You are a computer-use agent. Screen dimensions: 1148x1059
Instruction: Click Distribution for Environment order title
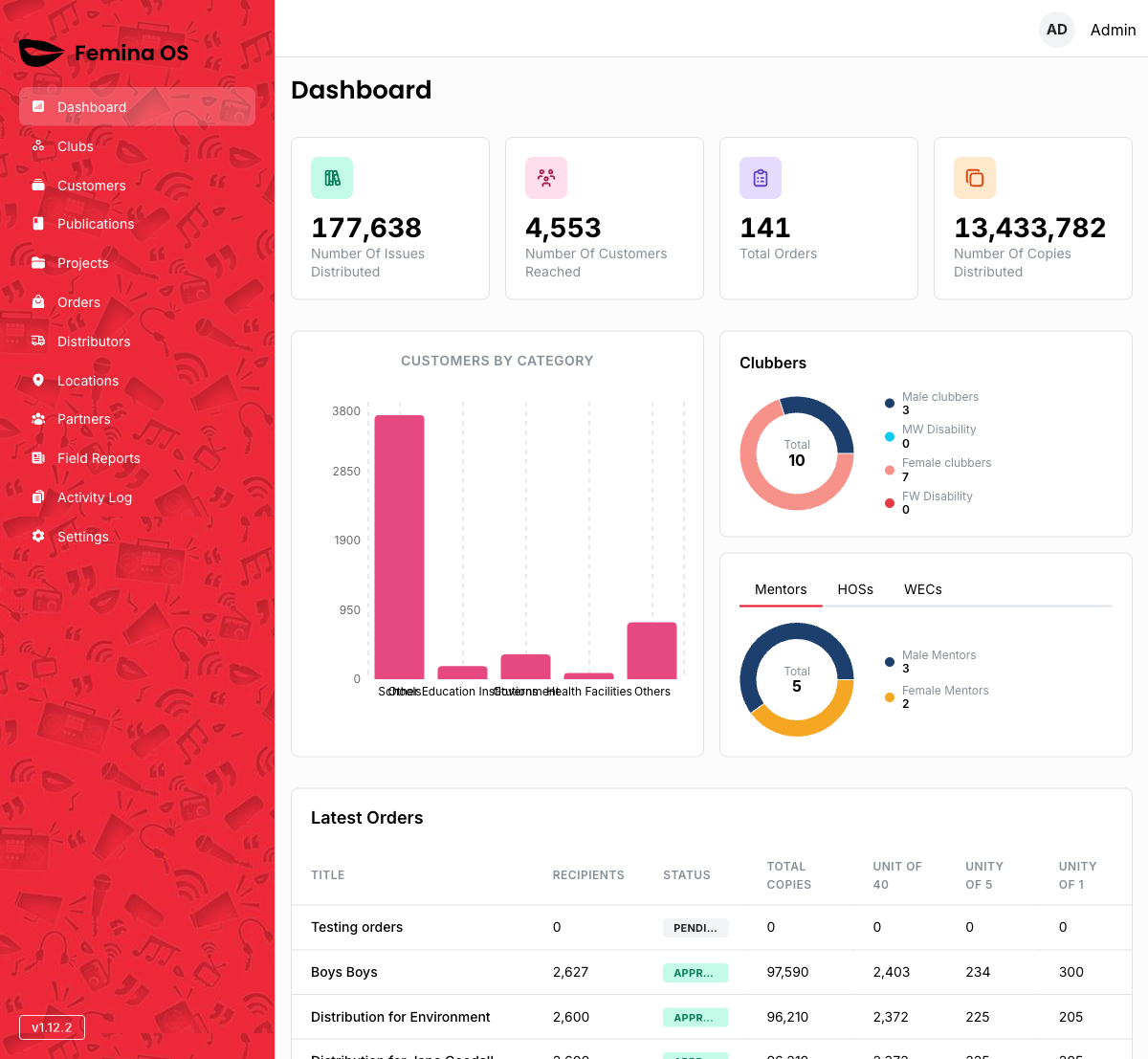(401, 1017)
